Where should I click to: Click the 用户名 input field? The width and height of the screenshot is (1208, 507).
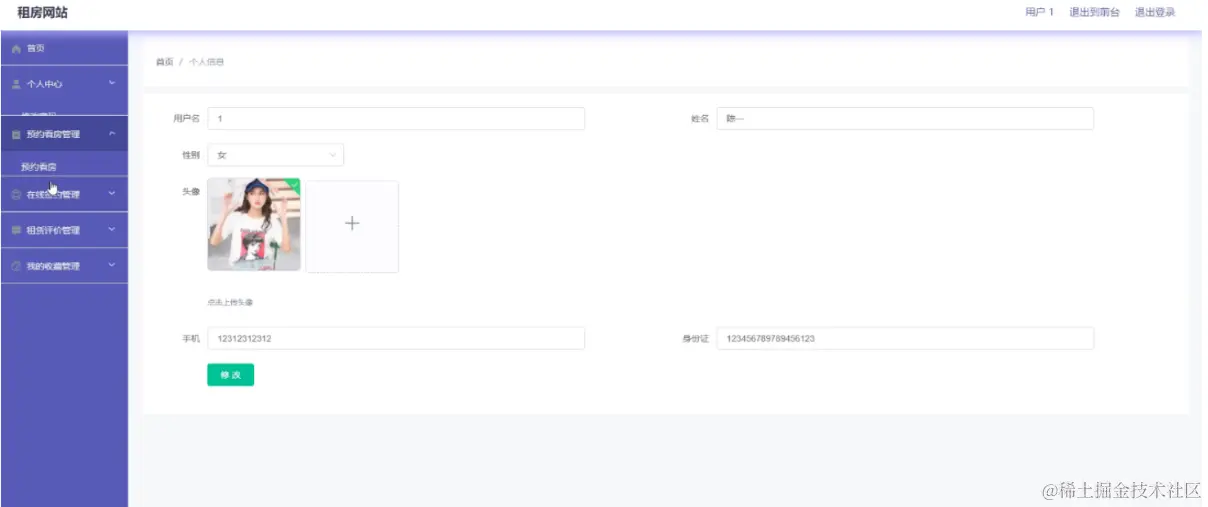[x=396, y=119]
